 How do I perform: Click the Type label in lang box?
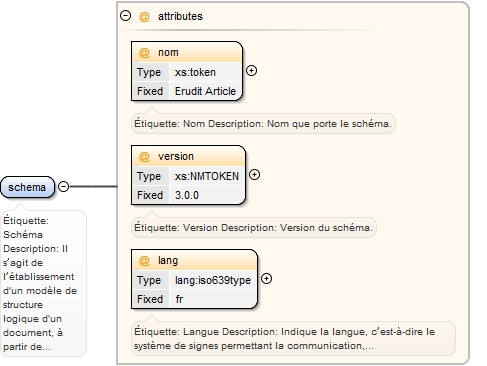pyautogui.click(x=149, y=280)
